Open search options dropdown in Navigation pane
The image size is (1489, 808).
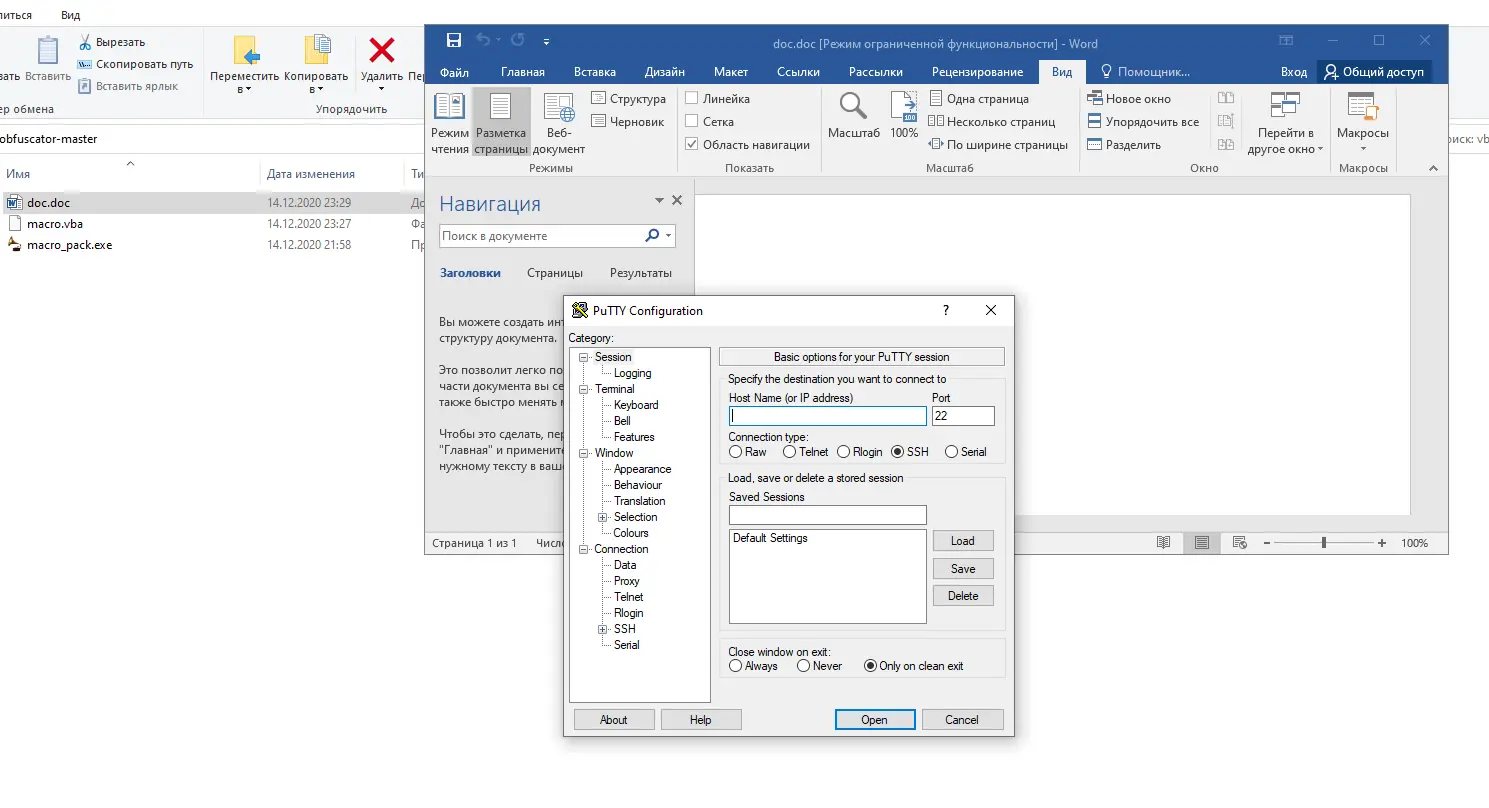(668, 237)
